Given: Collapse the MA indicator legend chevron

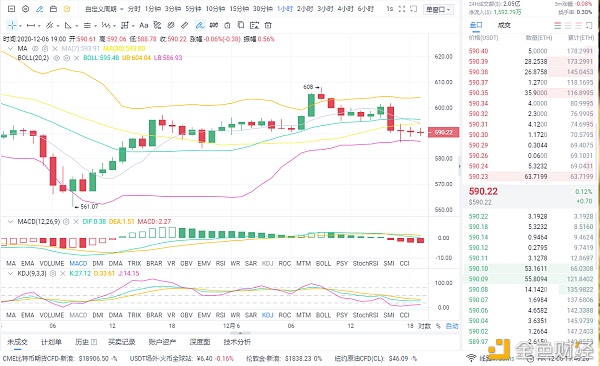Looking at the screenshot, I should (x=10, y=49).
